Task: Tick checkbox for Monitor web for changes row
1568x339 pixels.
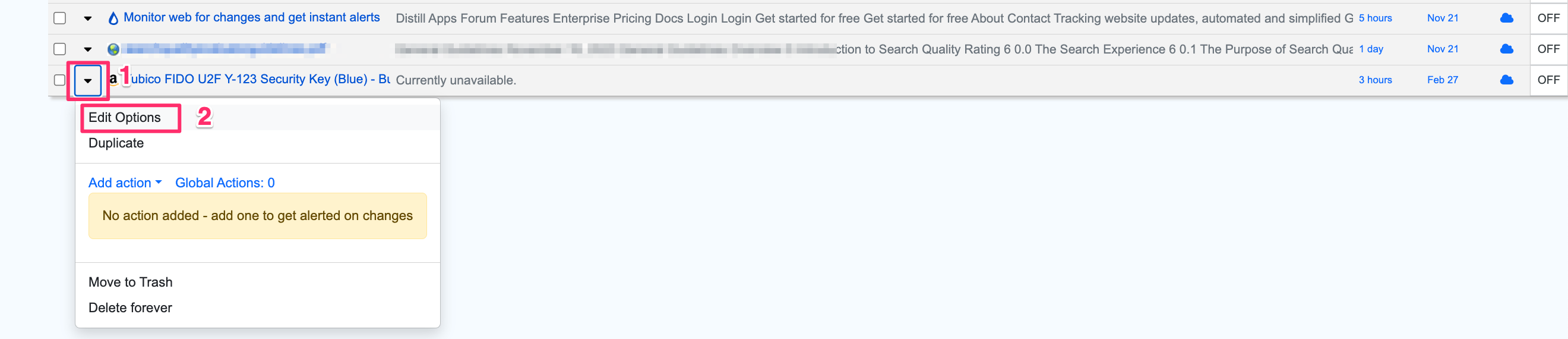Action: pos(59,18)
